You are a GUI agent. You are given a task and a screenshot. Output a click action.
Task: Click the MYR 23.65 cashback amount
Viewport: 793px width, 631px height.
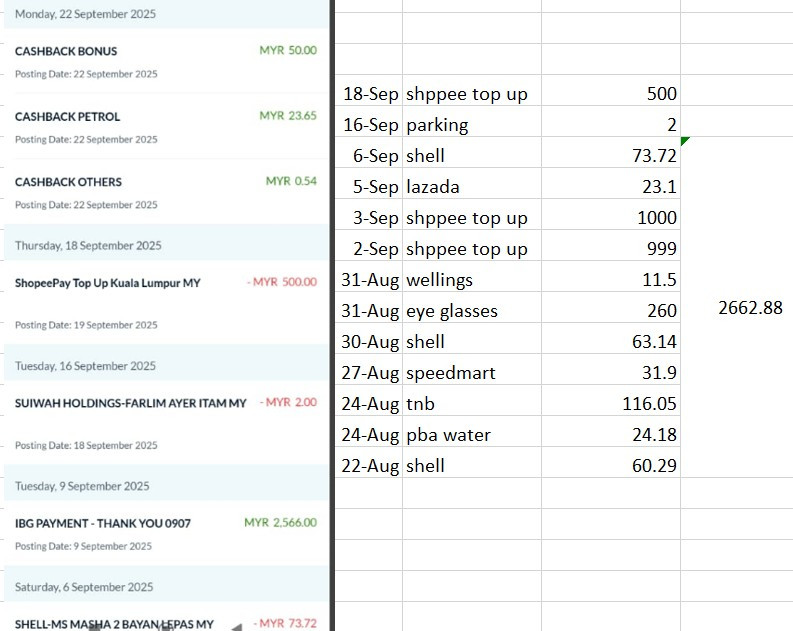[x=288, y=115]
